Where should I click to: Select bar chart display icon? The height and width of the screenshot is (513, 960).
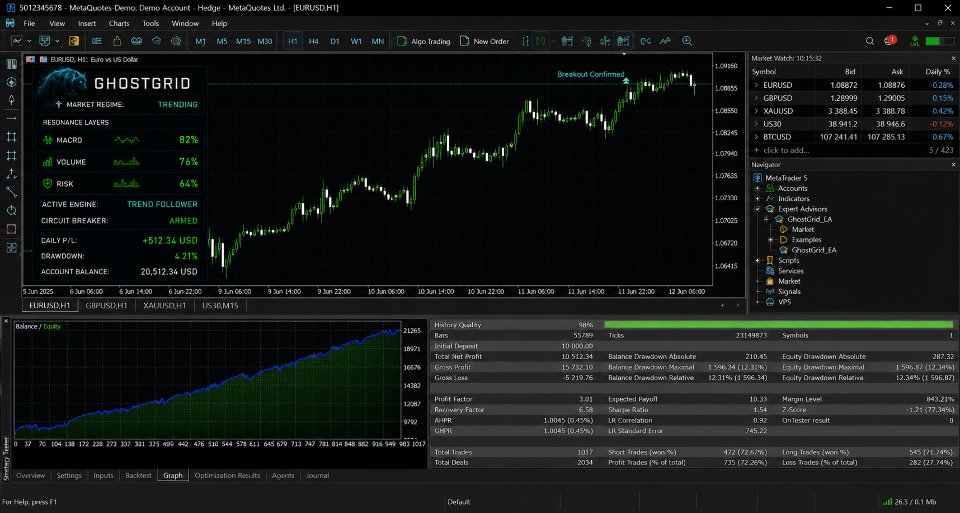(525, 41)
